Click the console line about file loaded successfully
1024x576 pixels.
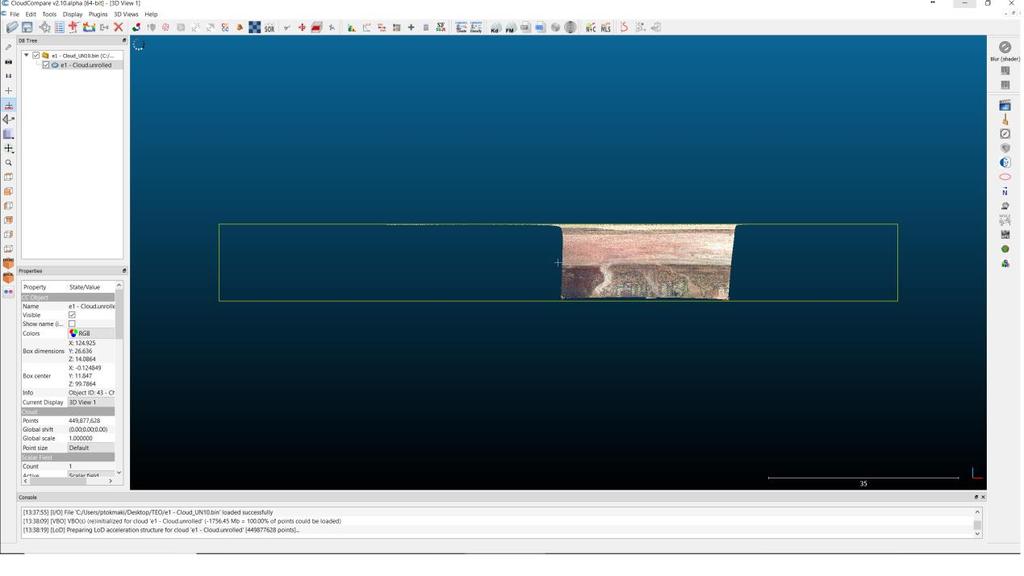tap(148, 513)
